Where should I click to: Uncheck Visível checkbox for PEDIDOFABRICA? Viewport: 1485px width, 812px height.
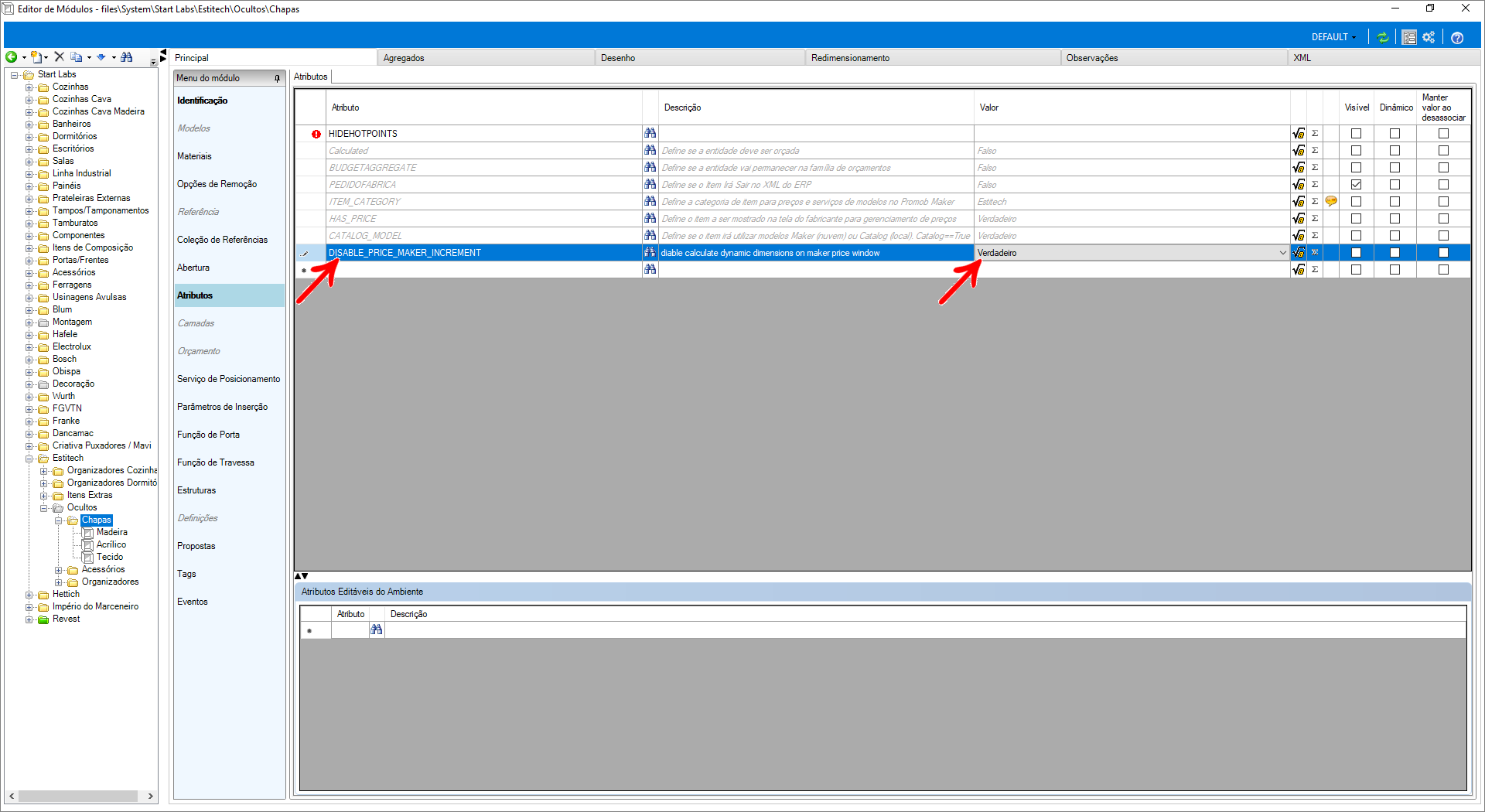[1356, 185]
